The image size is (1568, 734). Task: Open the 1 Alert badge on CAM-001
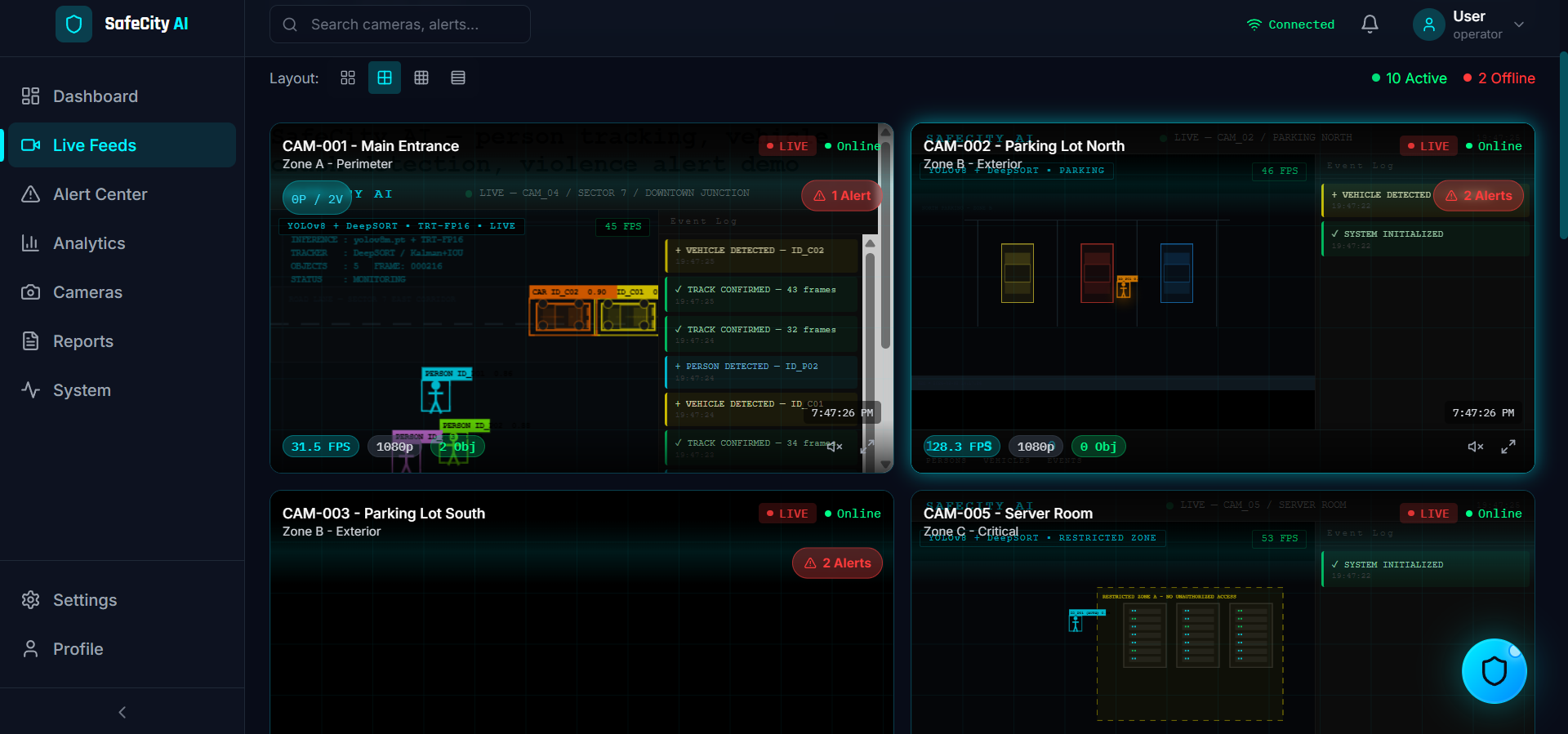click(842, 196)
